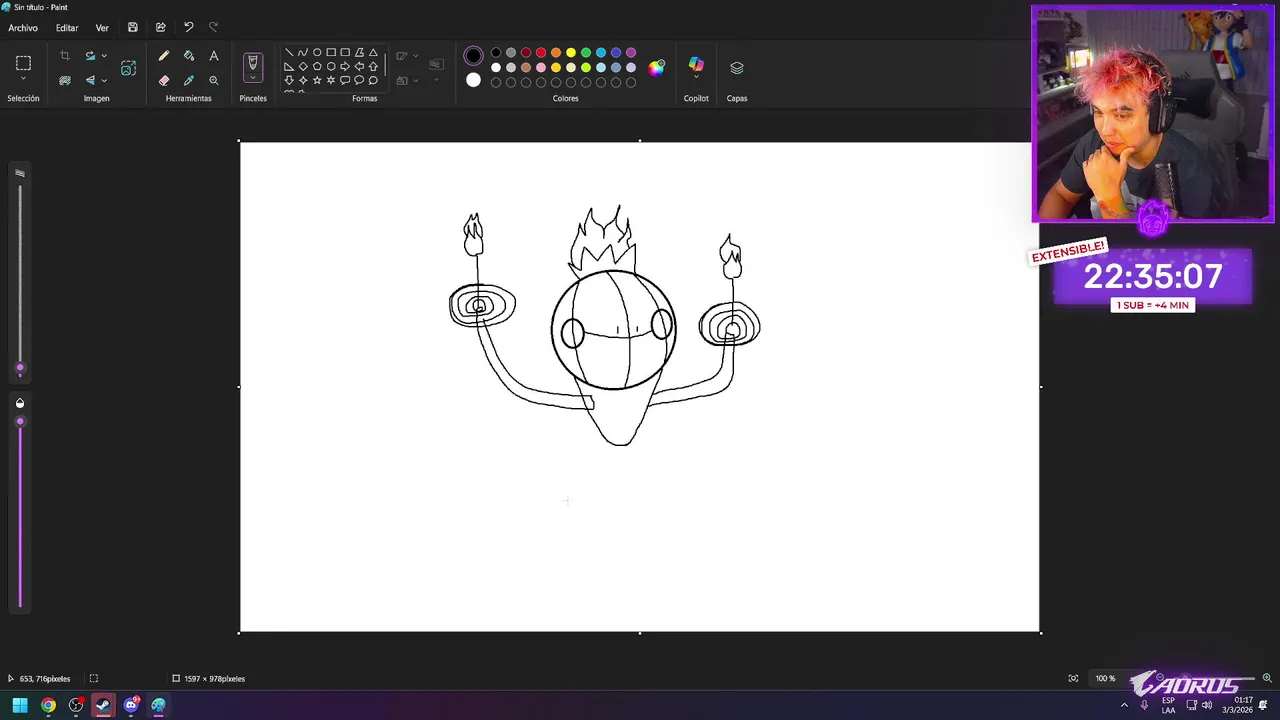The height and width of the screenshot is (720, 1280).
Task: Click the Flip image icon
Action: point(90,80)
